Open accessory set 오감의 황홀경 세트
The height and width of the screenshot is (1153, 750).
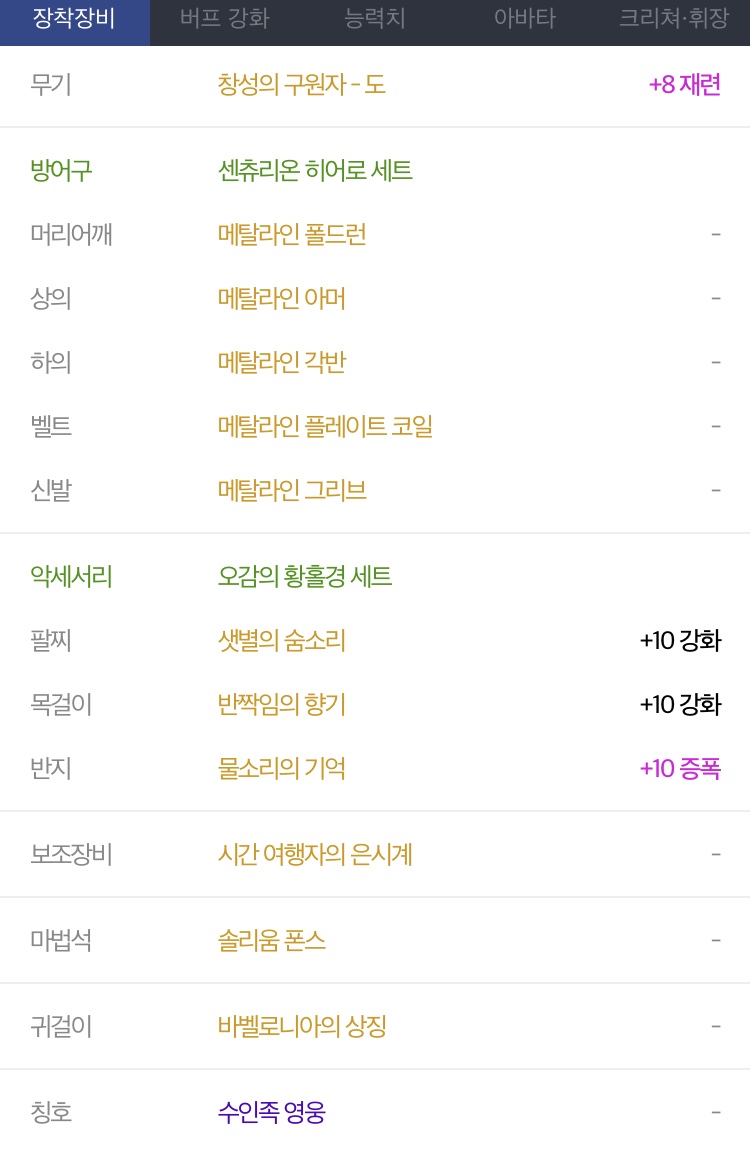coord(304,576)
